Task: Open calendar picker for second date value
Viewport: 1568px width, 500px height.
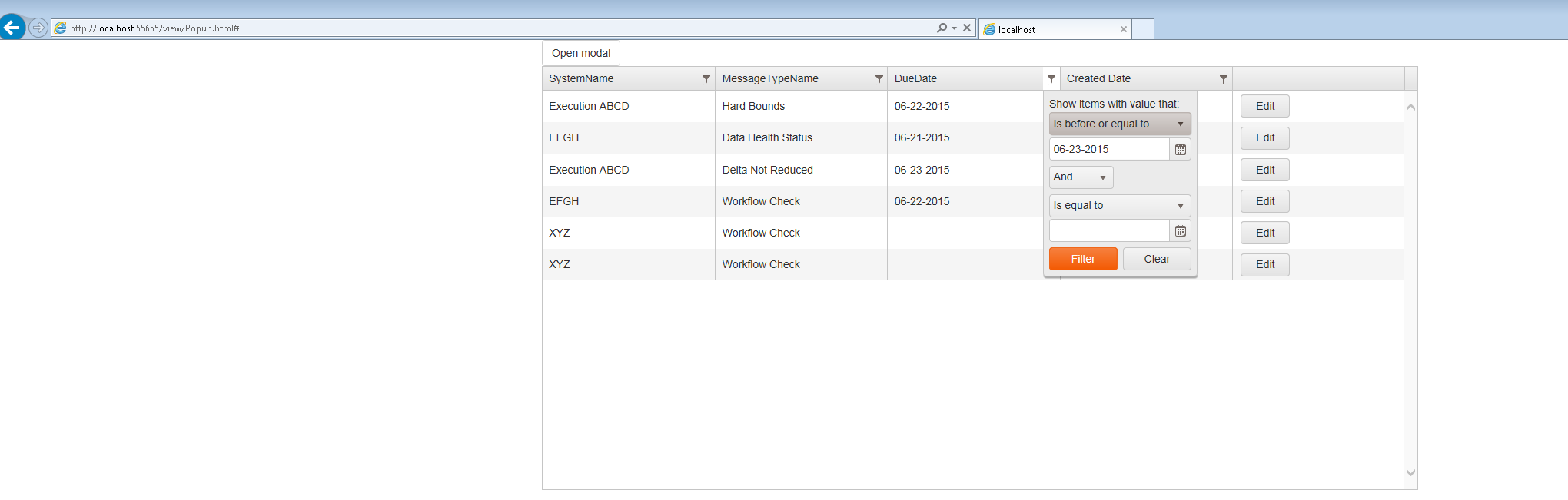Action: (x=1181, y=231)
